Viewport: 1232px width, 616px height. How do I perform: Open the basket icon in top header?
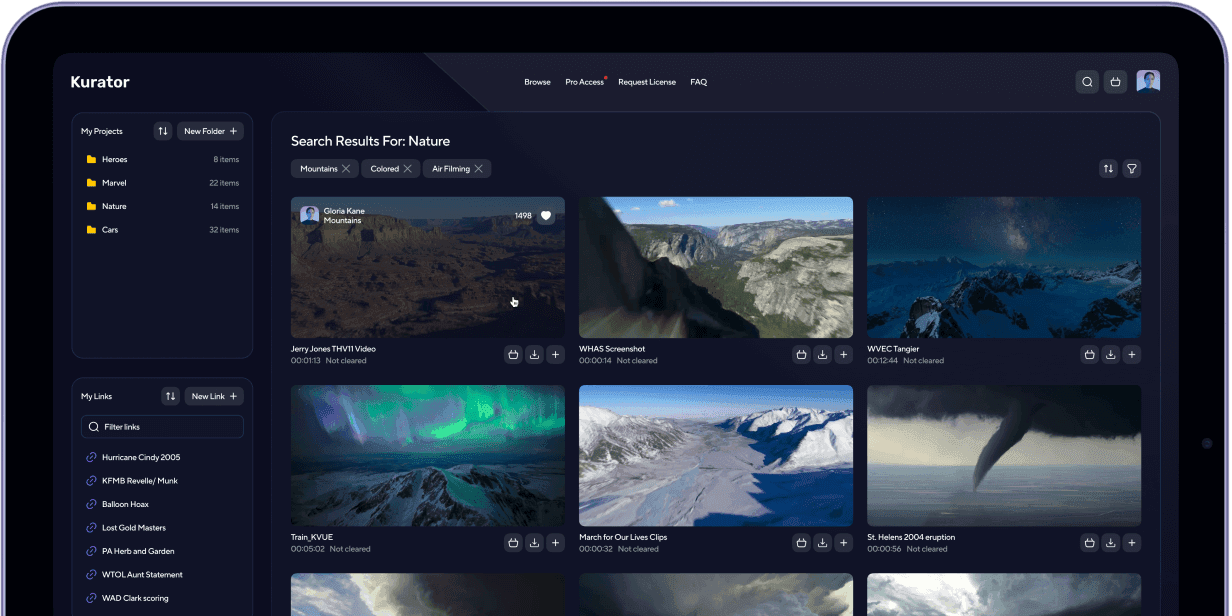coord(1116,82)
